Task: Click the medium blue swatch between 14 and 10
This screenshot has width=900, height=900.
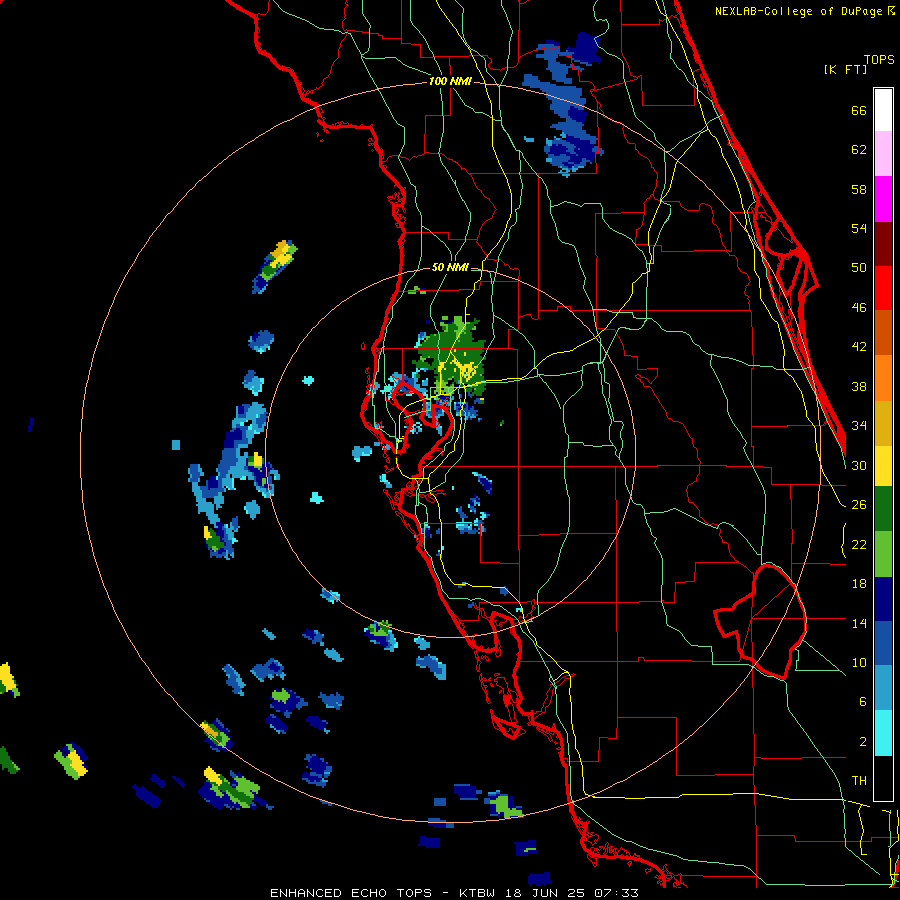Action: tap(883, 643)
